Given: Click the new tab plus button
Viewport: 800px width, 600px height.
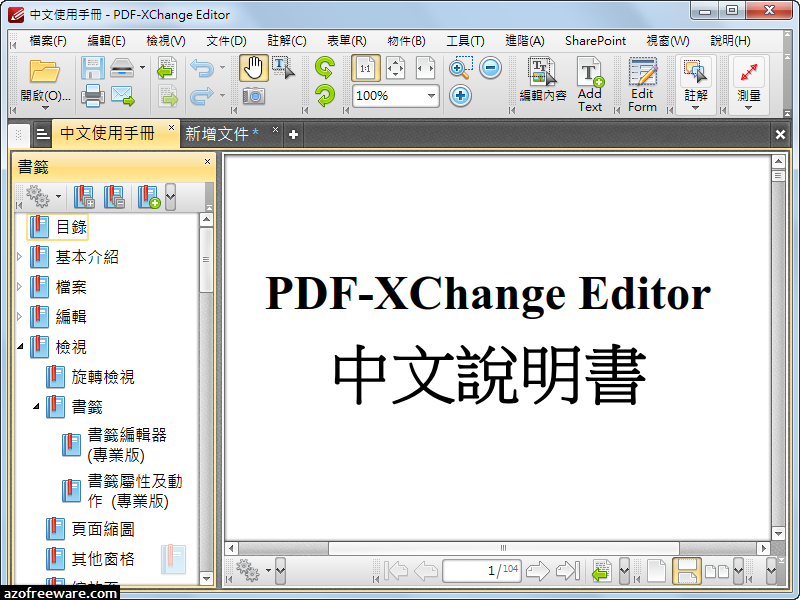Looking at the screenshot, I should (x=293, y=135).
